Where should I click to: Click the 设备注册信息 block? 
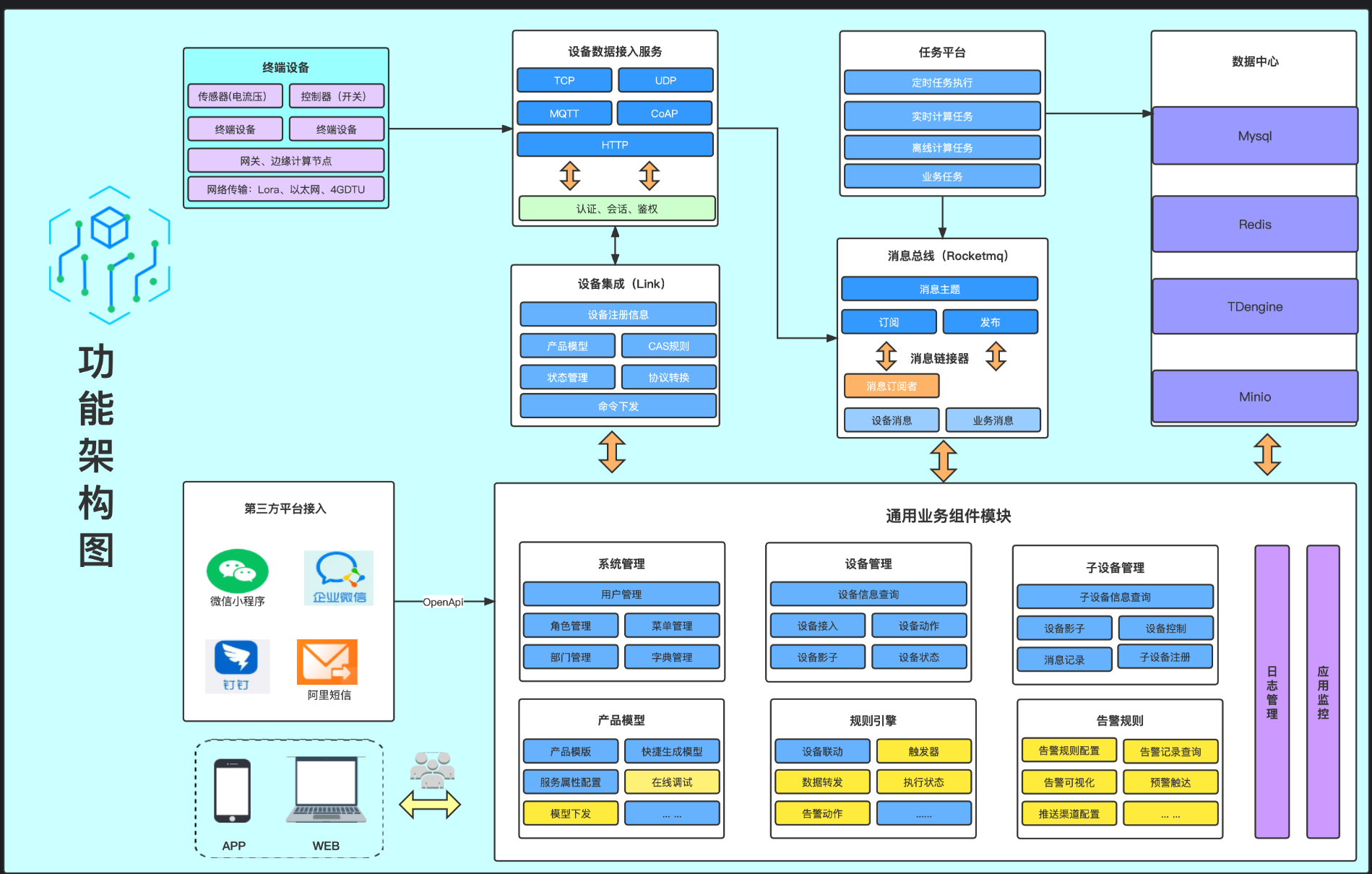[618, 314]
